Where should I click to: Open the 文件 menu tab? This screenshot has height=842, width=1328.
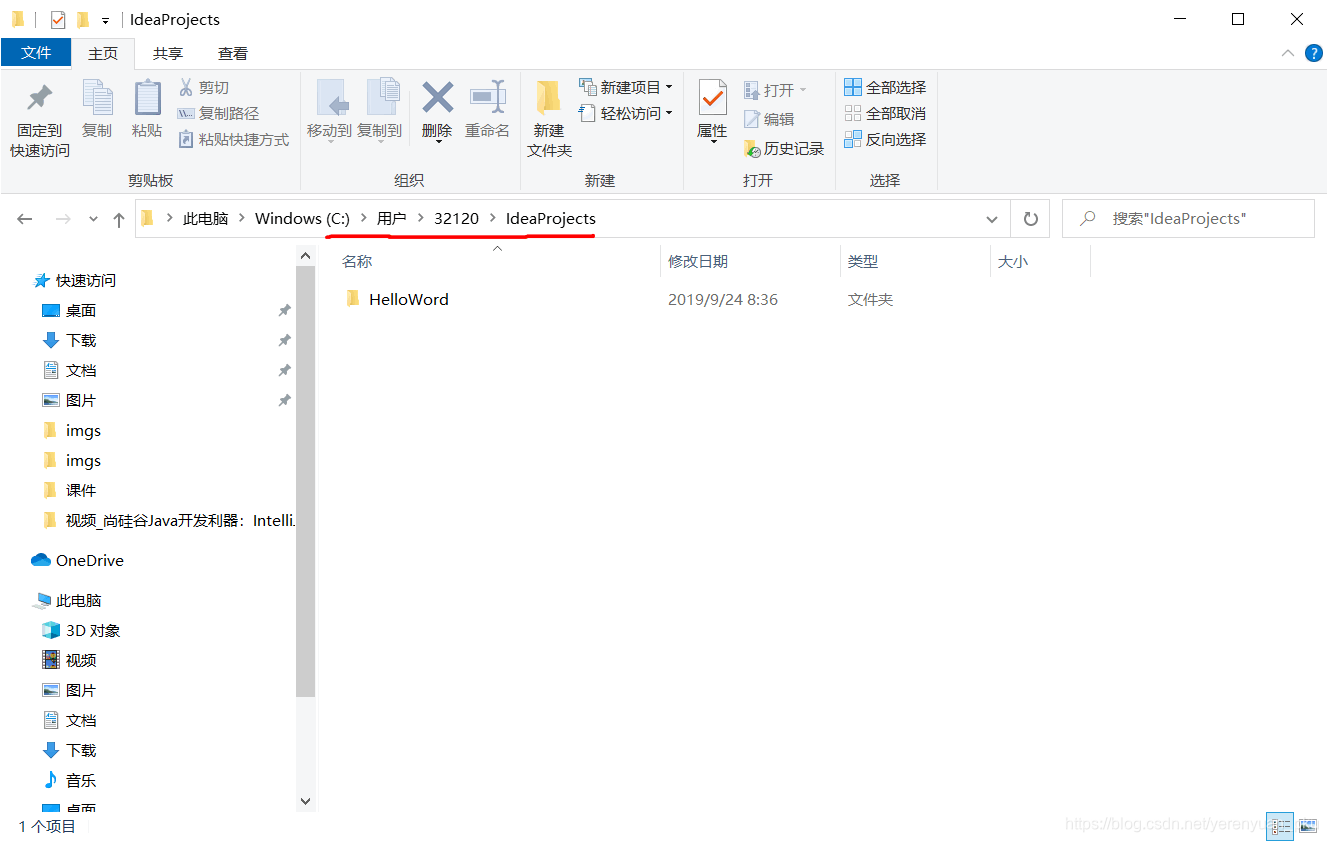[x=36, y=53]
